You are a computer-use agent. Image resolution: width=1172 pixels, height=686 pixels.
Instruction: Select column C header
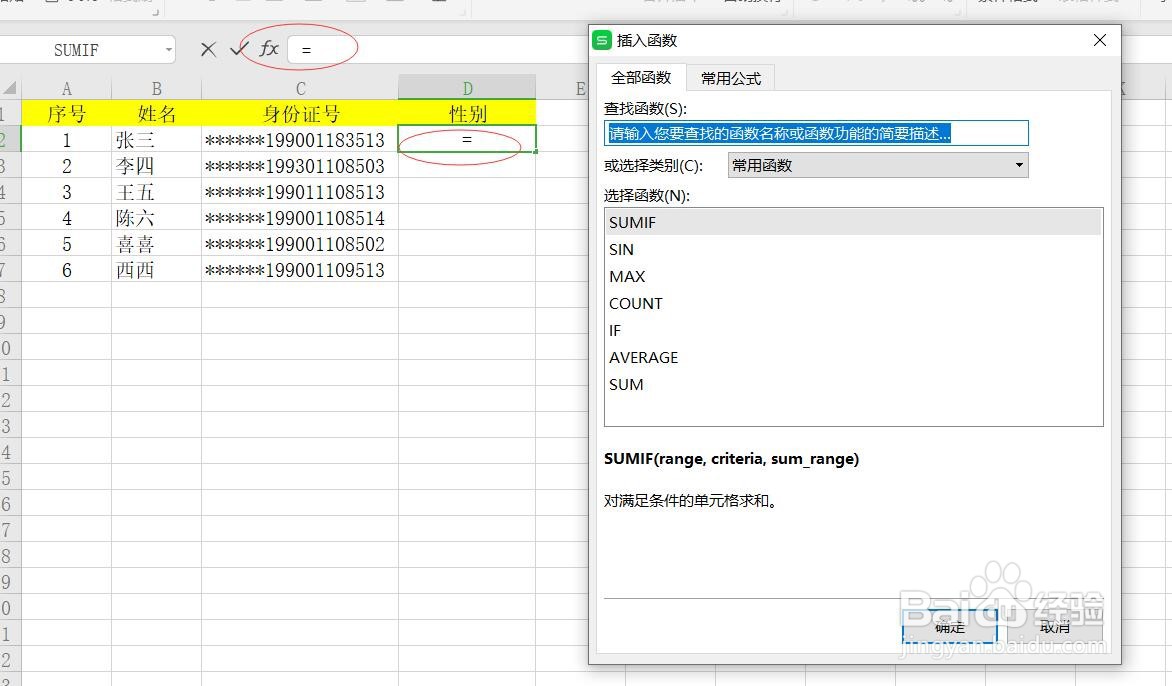(x=300, y=89)
